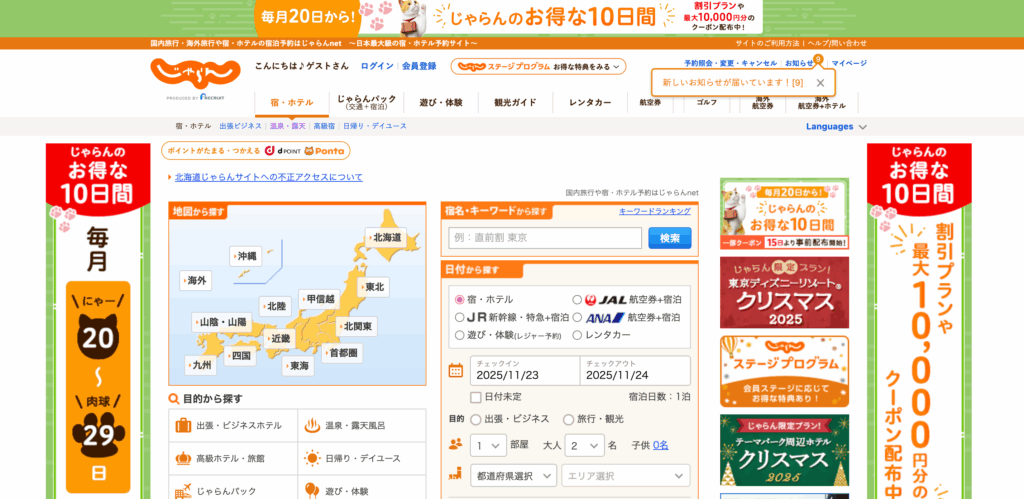Viewport: 1024px width, 499px height.
Task: Click the hot spring onsen icon
Action: [x=311, y=425]
